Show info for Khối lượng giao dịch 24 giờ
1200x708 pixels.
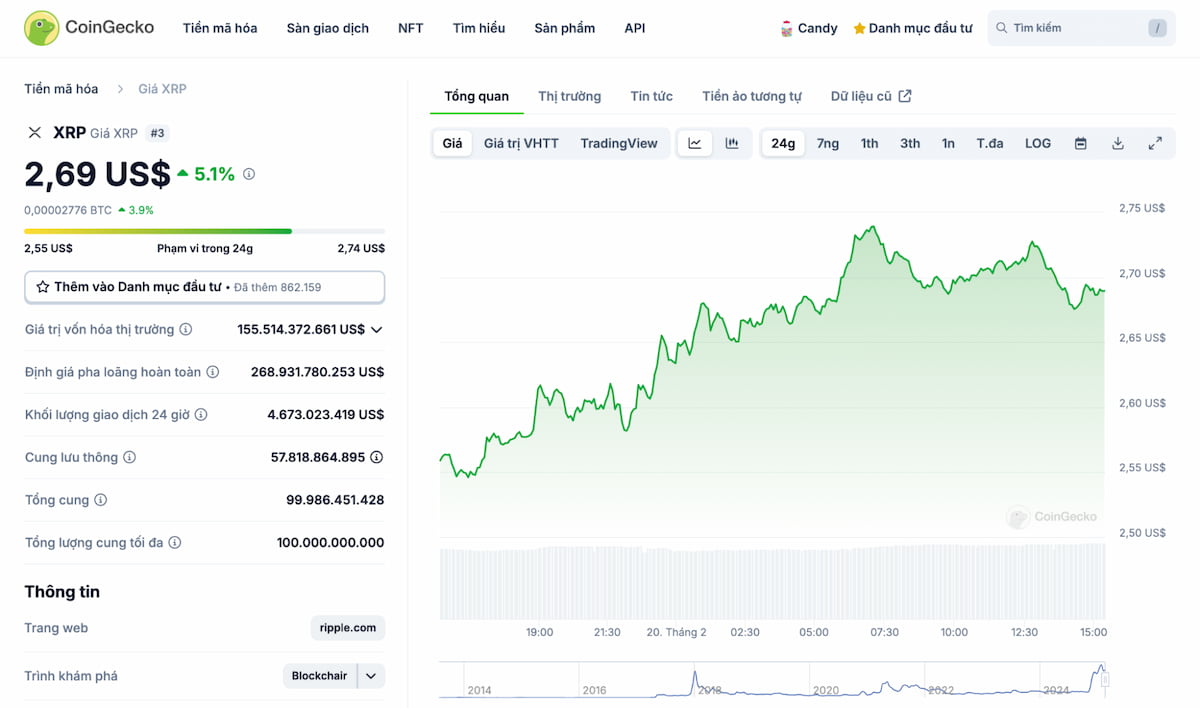tap(201, 414)
